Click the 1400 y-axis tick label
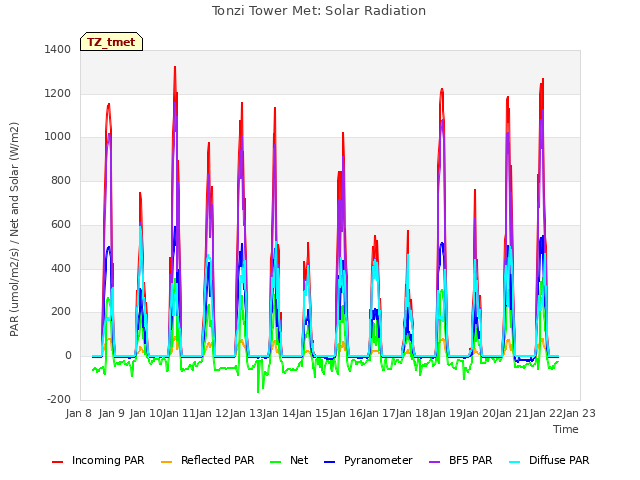The image size is (640, 480). [58, 49]
